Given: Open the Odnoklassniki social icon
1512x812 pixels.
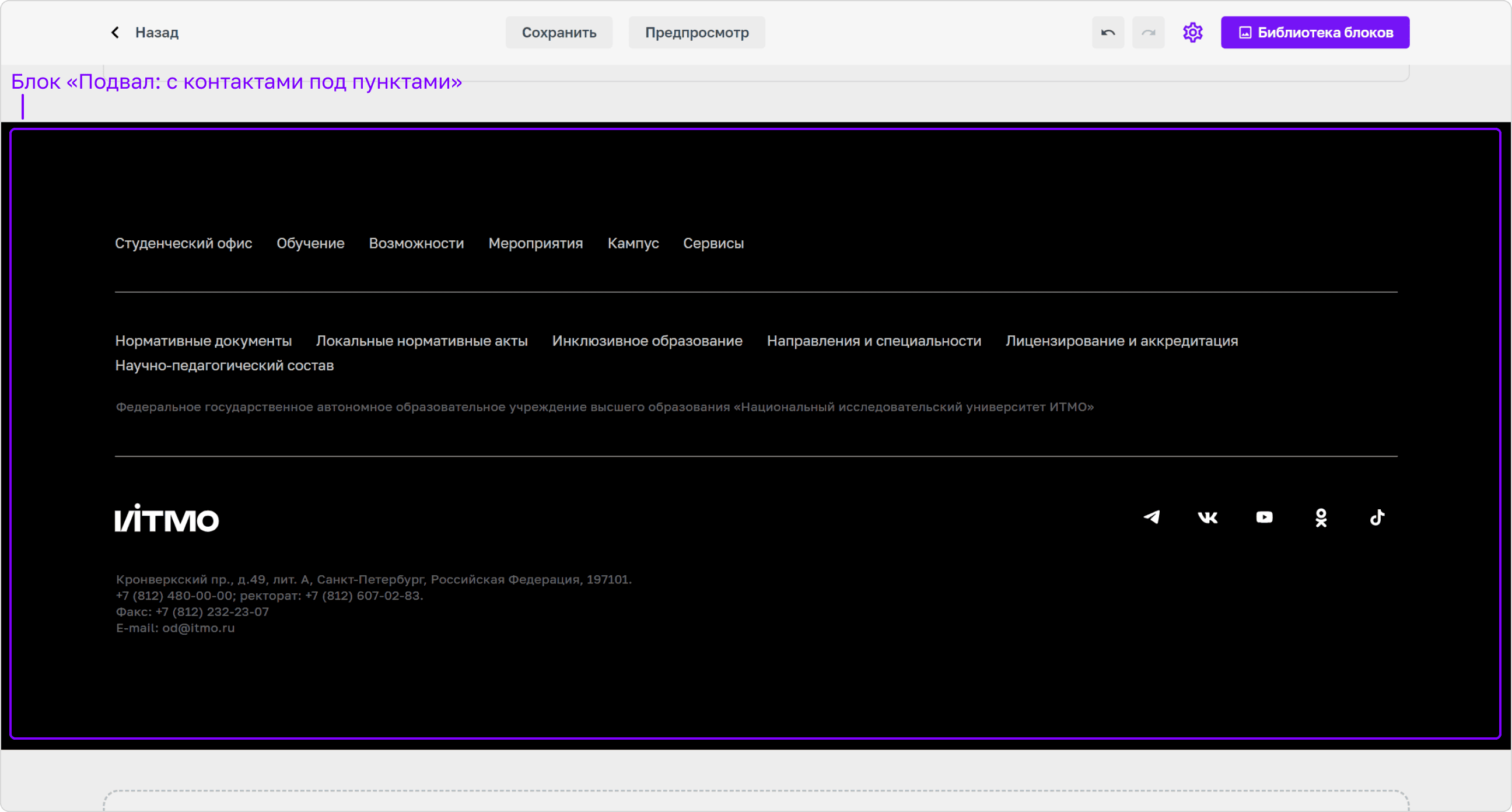Looking at the screenshot, I should pos(1321,517).
